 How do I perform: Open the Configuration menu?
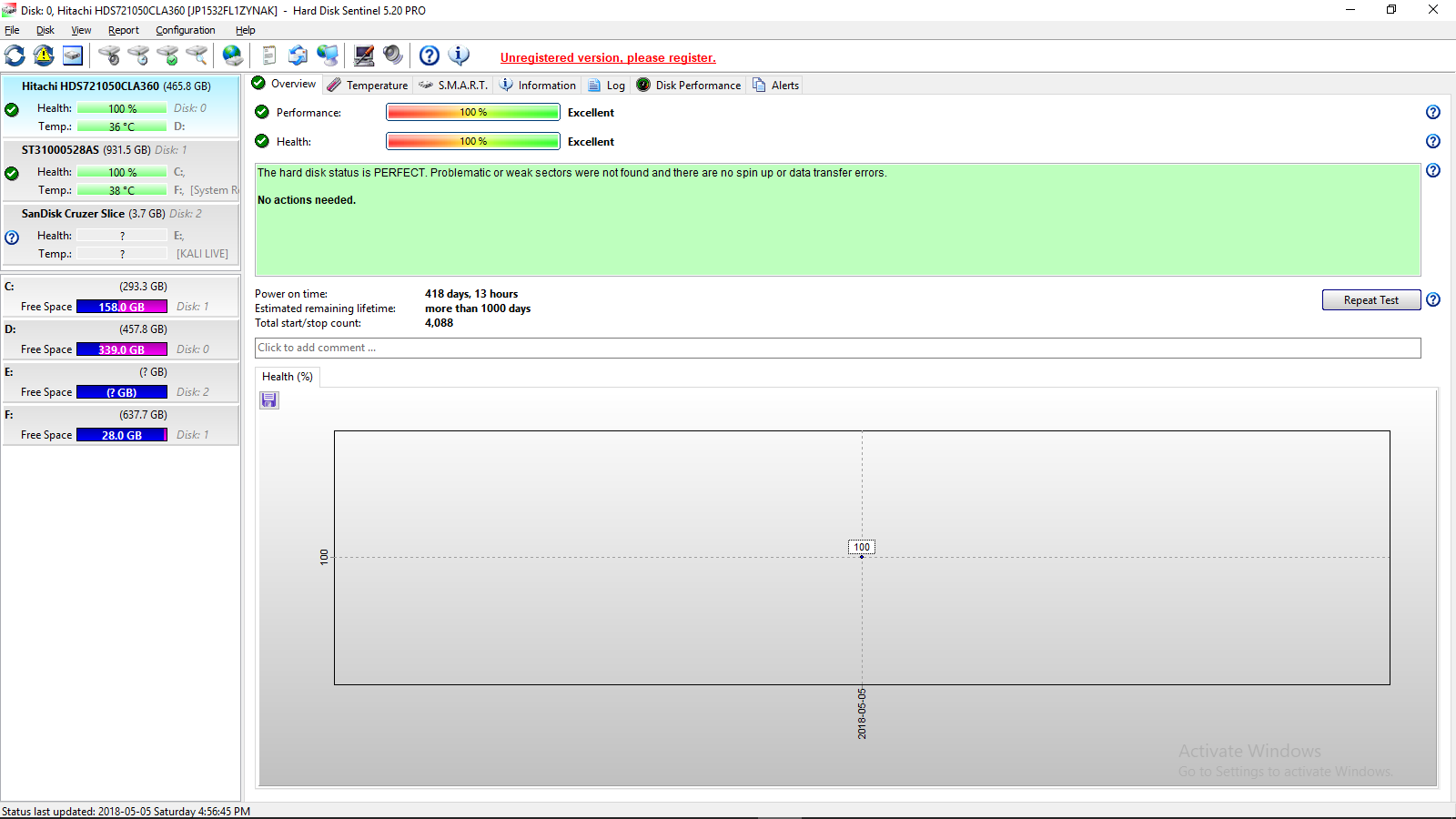(x=186, y=30)
